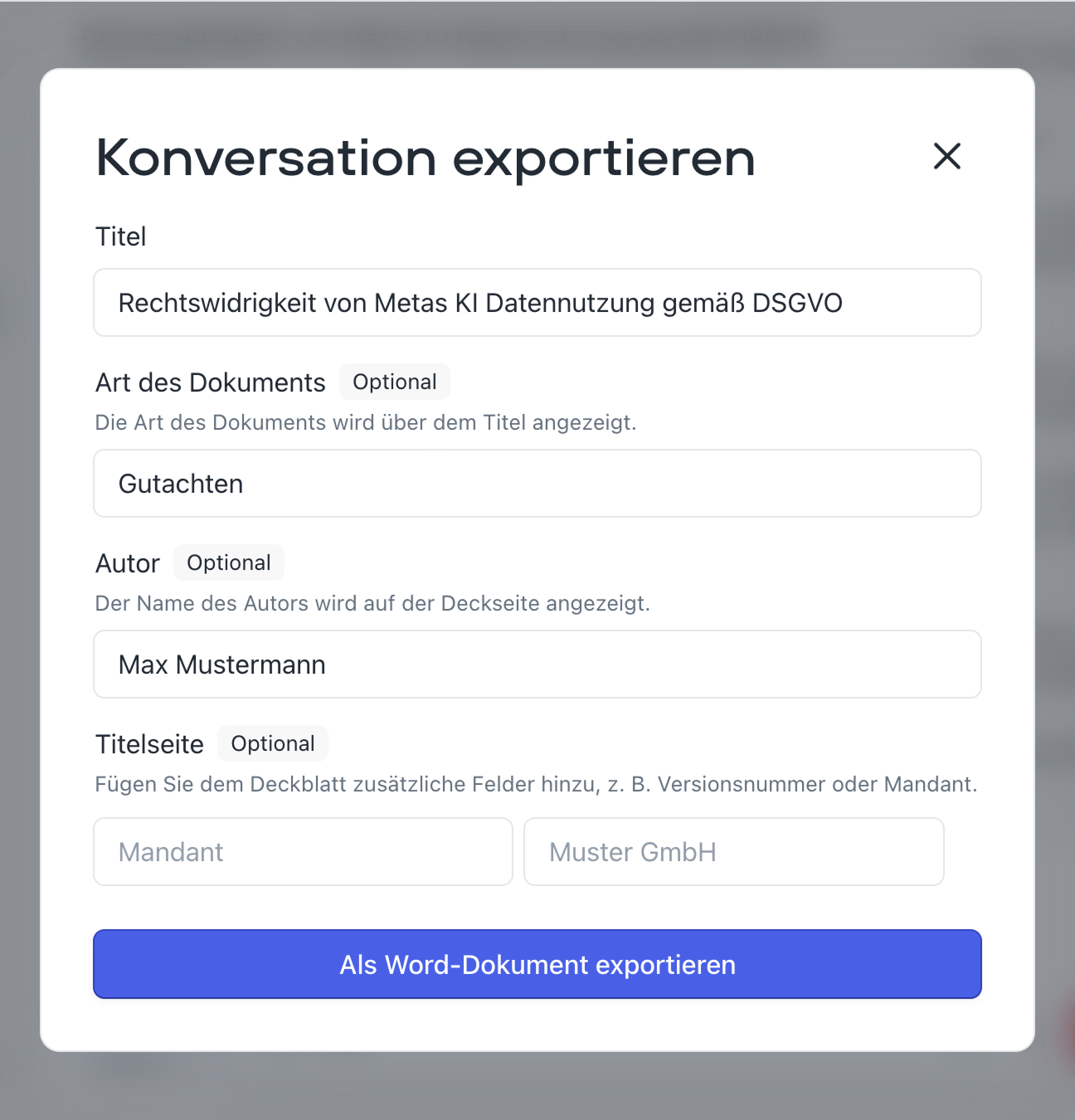The width and height of the screenshot is (1075, 1120).
Task: Click the dimmed backdrop below the dialog
Action: [537, 1087]
